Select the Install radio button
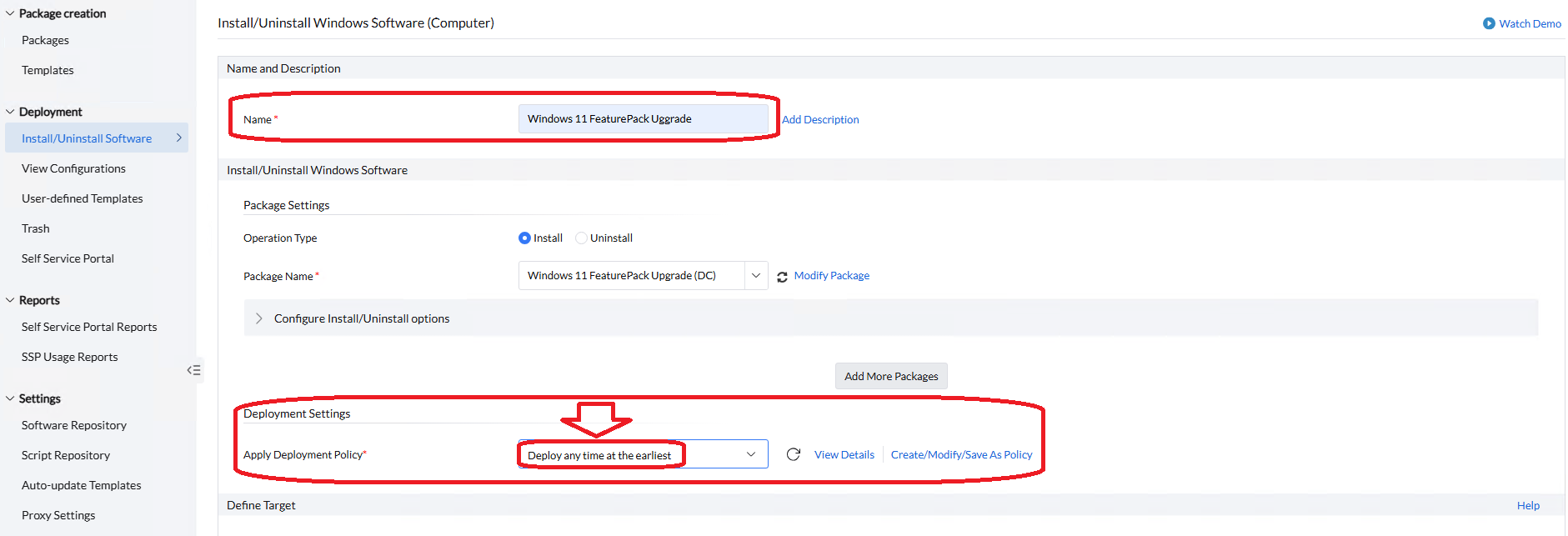 coord(524,238)
